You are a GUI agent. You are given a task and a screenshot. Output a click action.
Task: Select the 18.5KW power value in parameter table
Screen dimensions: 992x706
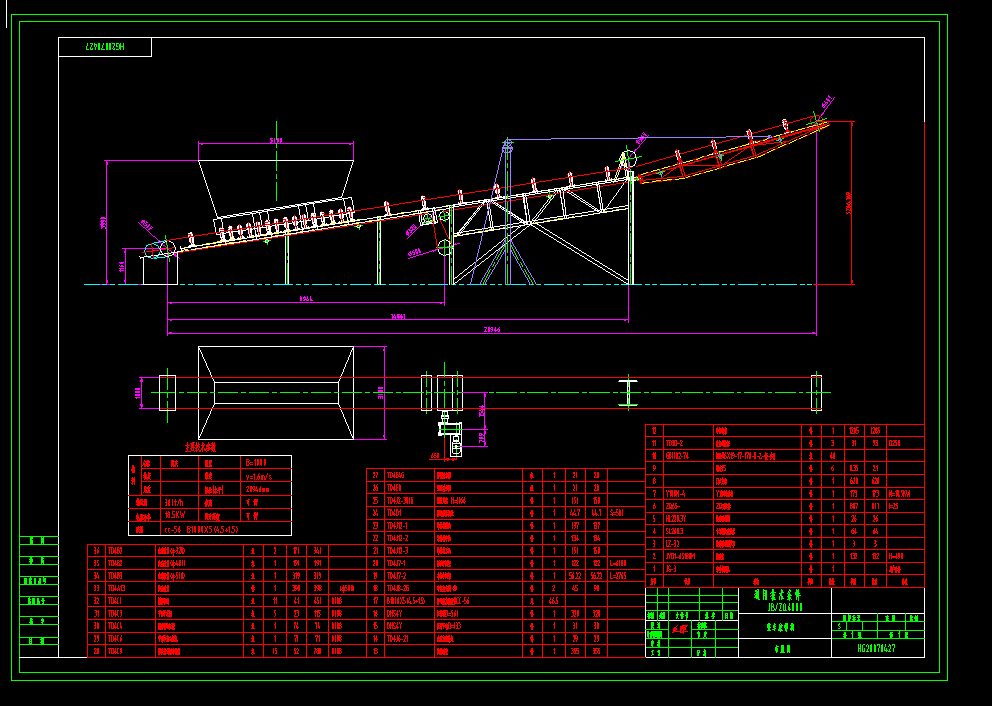click(x=177, y=516)
